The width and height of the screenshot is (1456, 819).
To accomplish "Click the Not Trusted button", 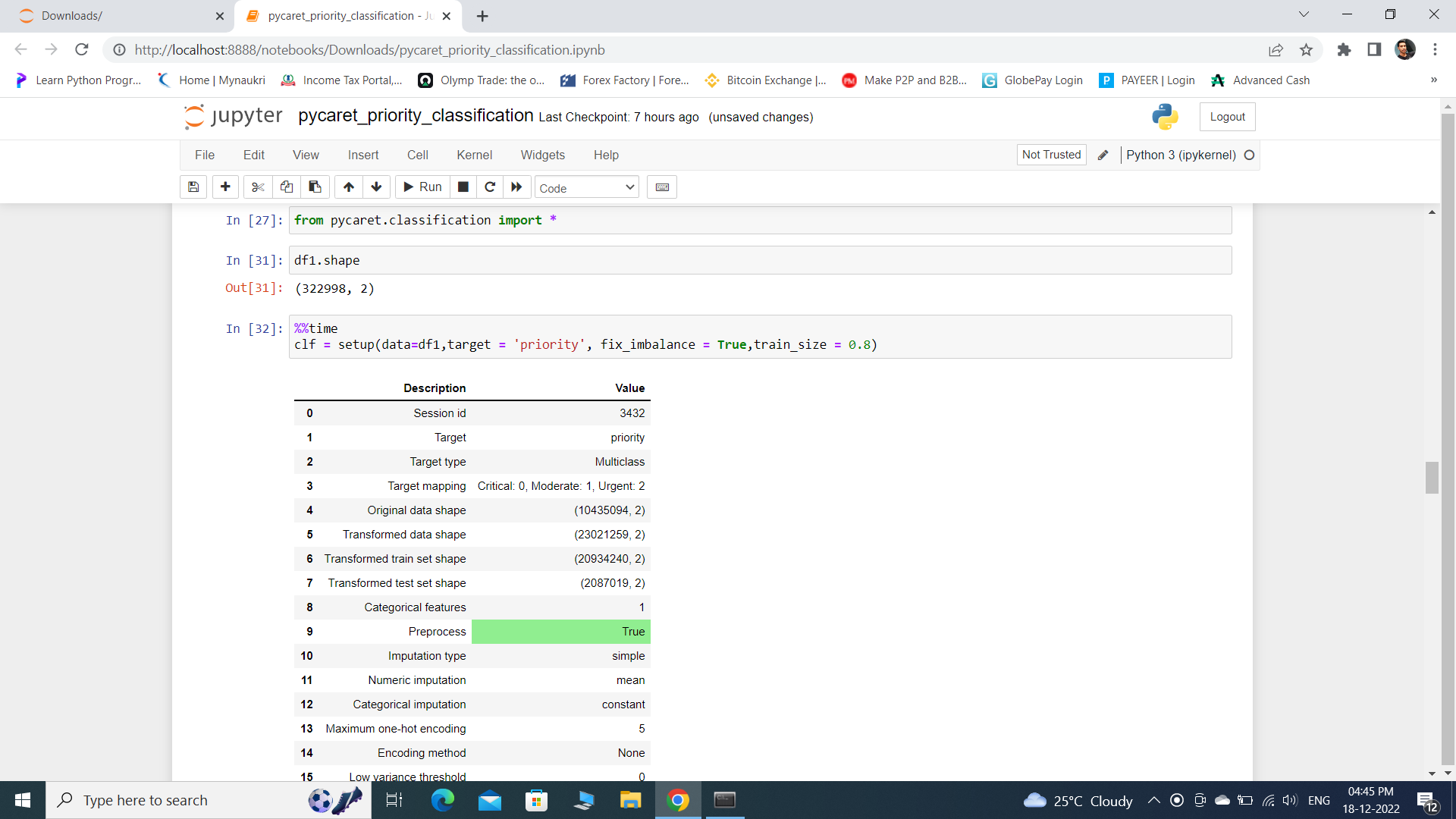I will click(x=1050, y=154).
